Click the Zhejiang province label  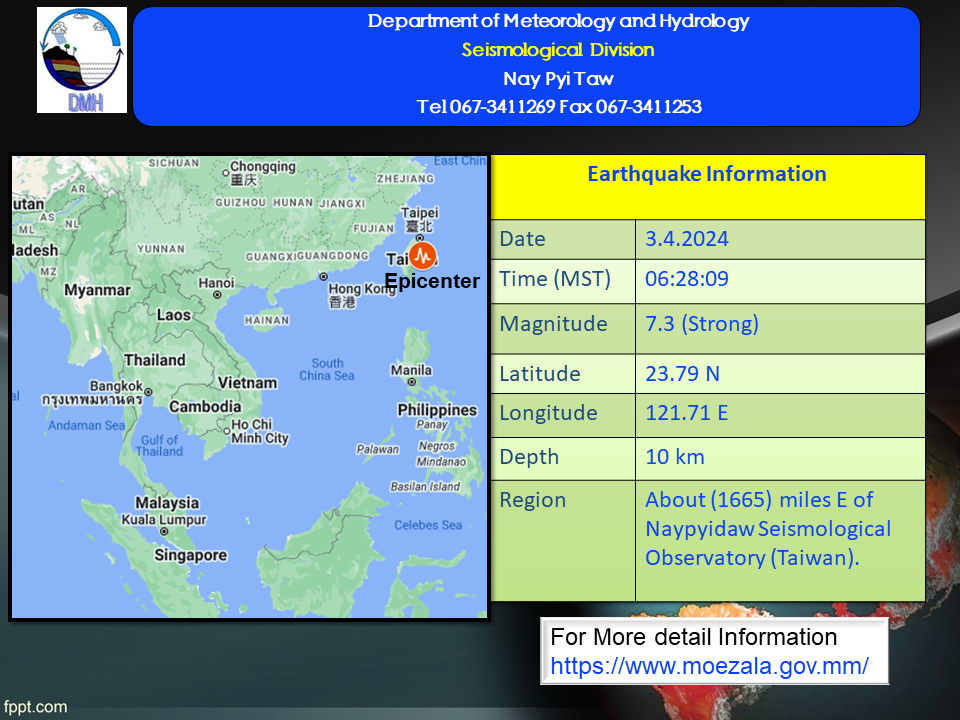405,179
